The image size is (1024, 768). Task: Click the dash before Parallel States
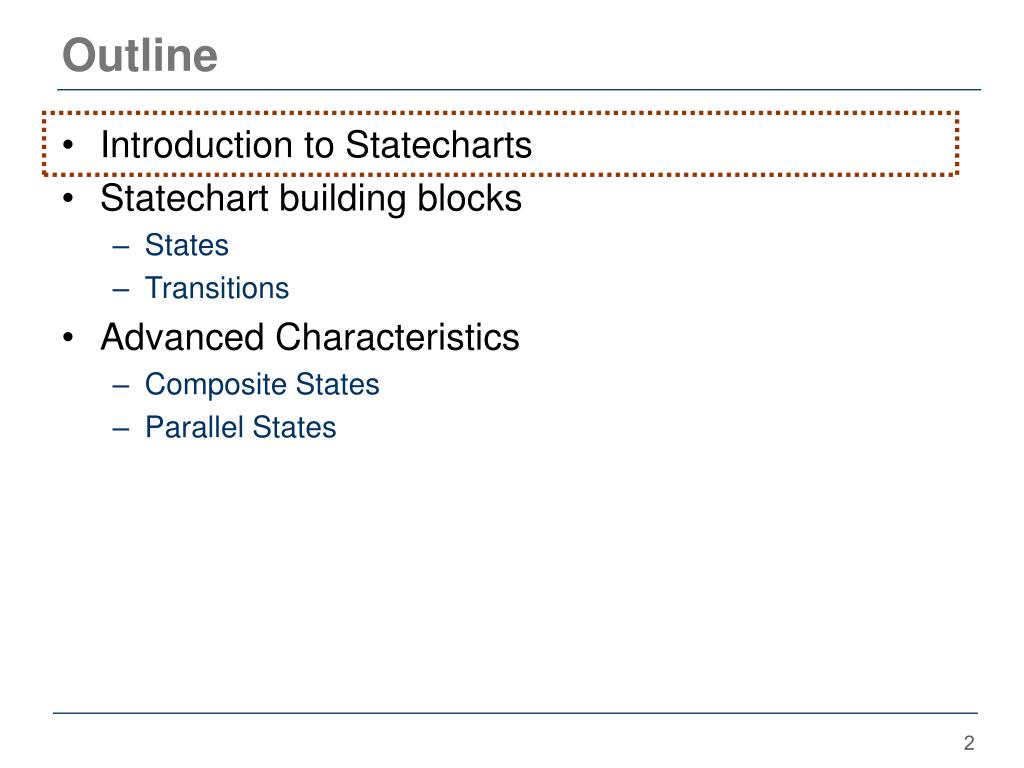click(121, 429)
